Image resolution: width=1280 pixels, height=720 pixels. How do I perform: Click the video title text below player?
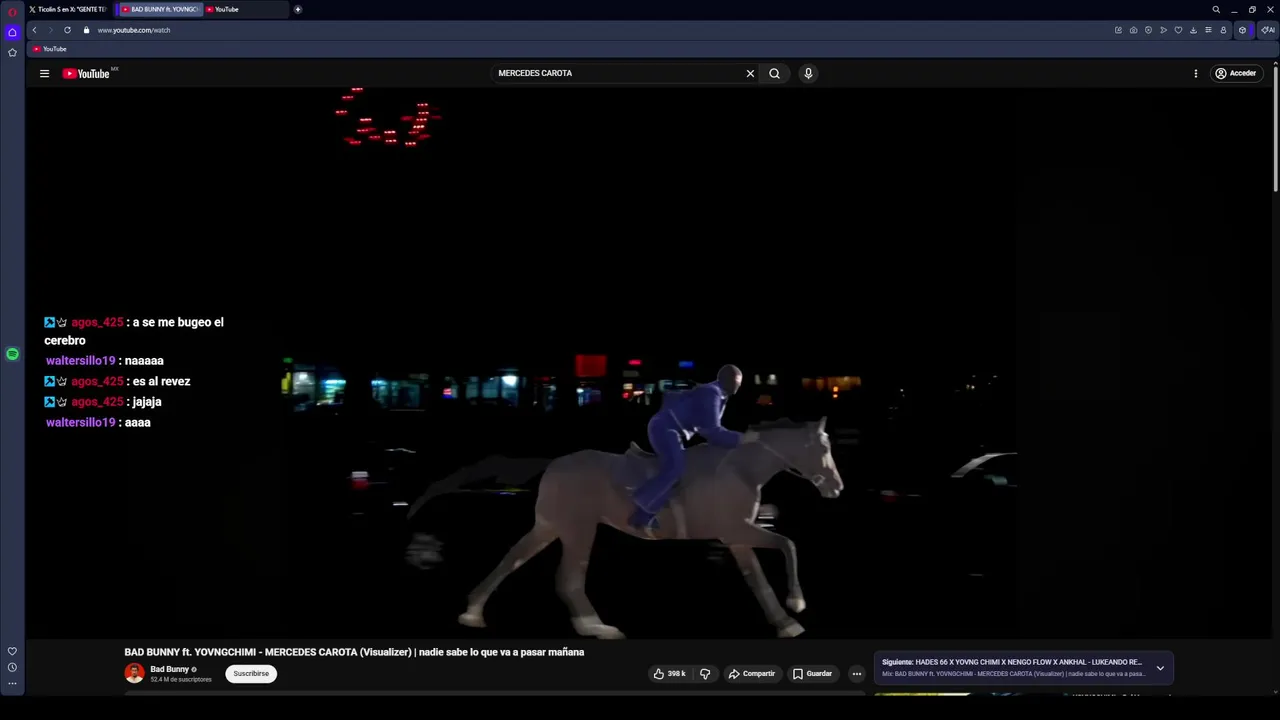tap(354, 652)
